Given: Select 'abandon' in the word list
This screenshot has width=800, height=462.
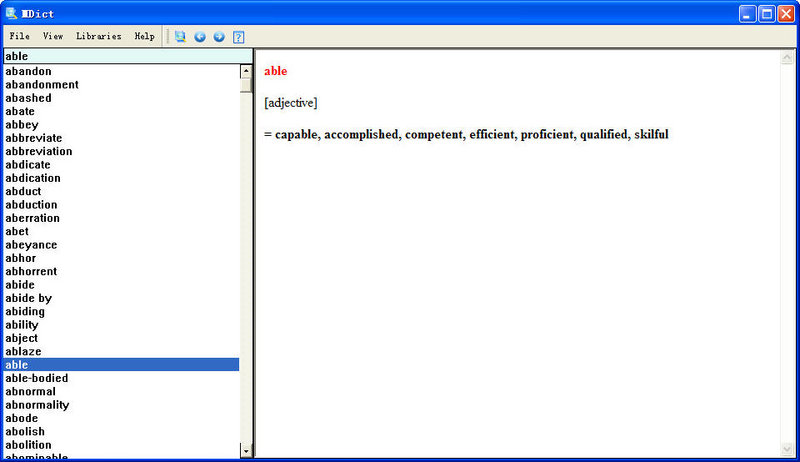Looking at the screenshot, I should click(28, 72).
